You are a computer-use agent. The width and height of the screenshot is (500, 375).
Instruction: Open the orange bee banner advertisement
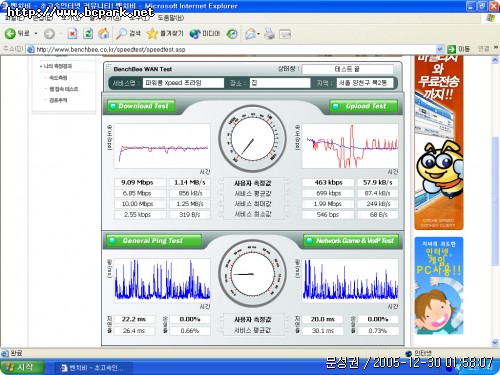(x=439, y=143)
